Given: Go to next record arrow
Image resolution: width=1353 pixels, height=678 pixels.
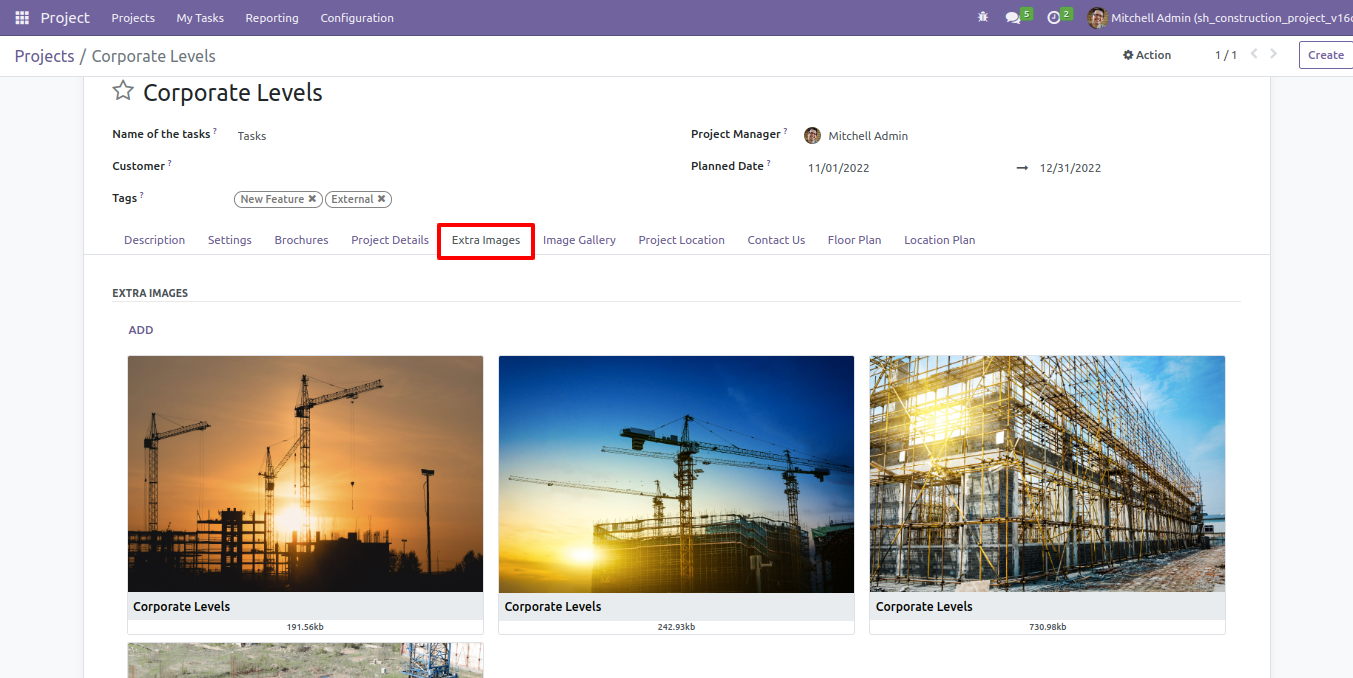Looking at the screenshot, I should coord(1274,54).
